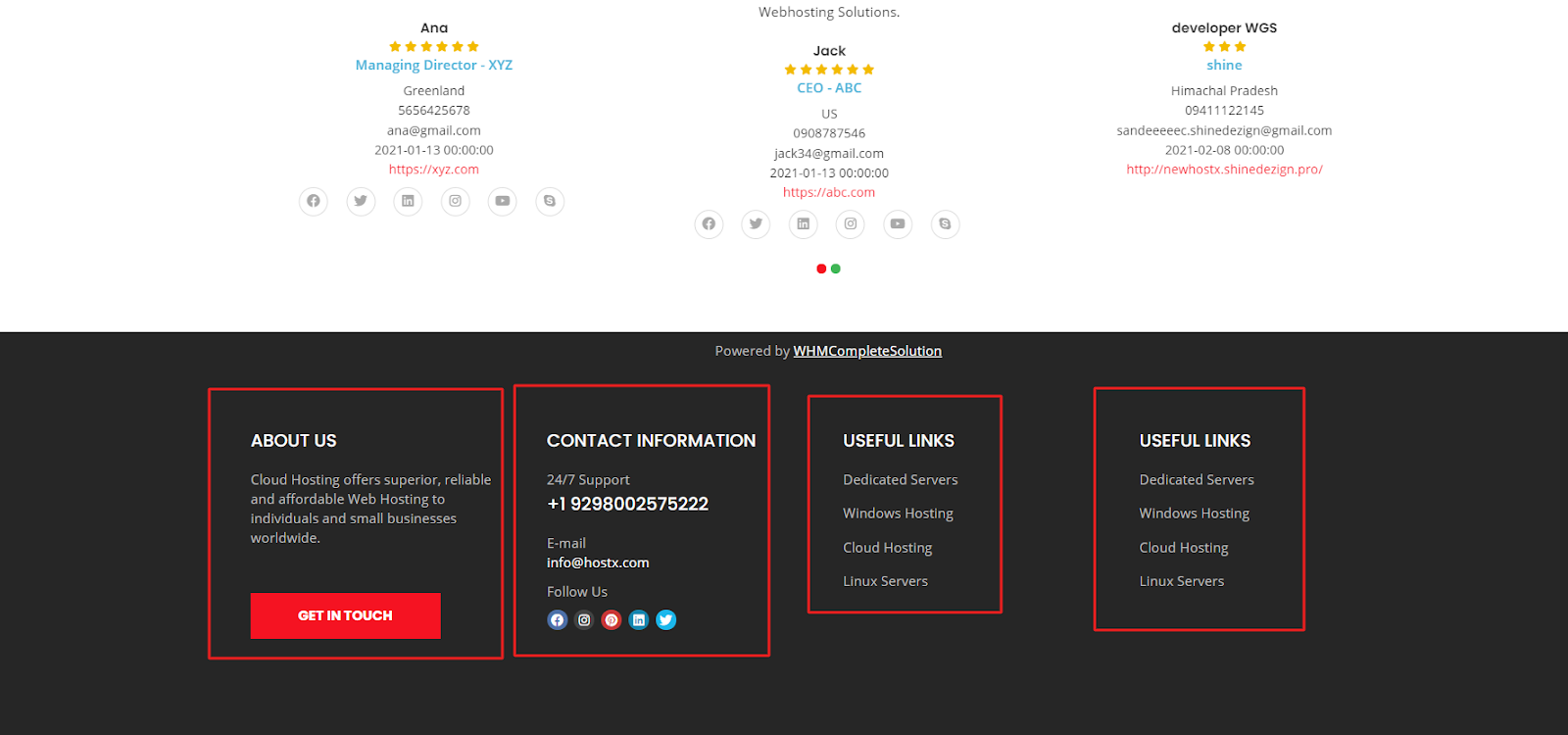Call the +1 9298002575222 phone number

627,504
